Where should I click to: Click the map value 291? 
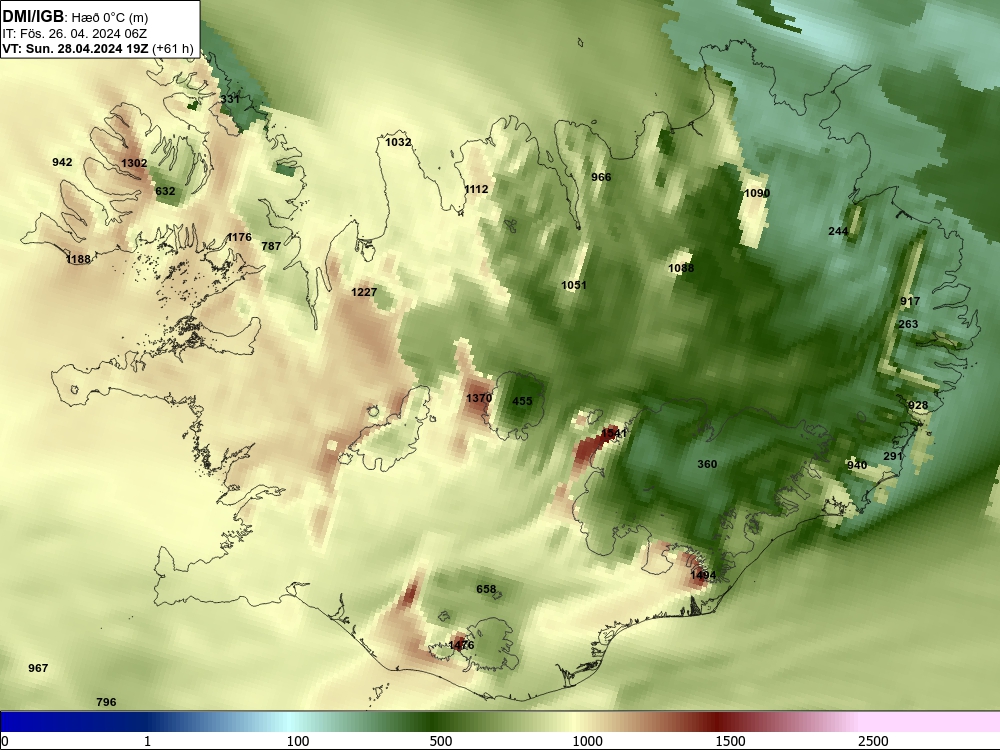(893, 456)
